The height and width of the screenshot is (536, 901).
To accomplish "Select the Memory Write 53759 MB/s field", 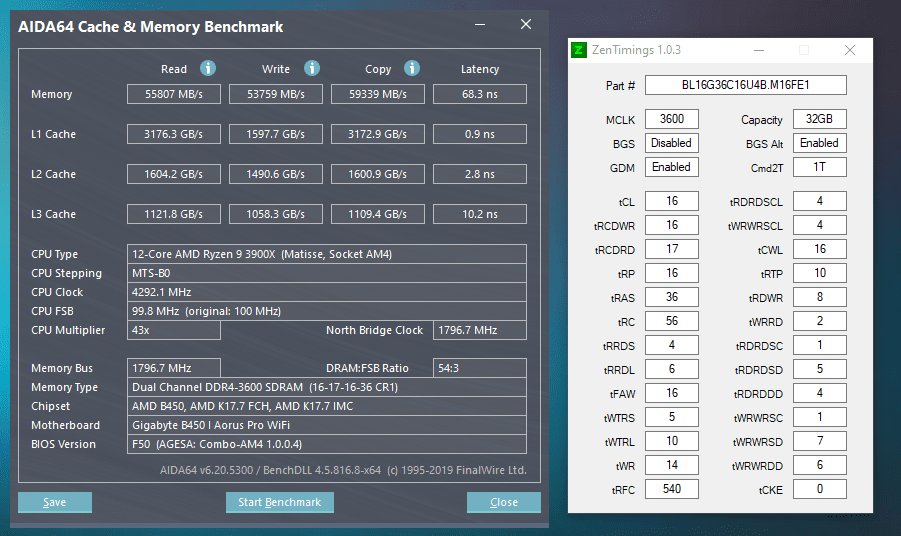I will pos(276,94).
